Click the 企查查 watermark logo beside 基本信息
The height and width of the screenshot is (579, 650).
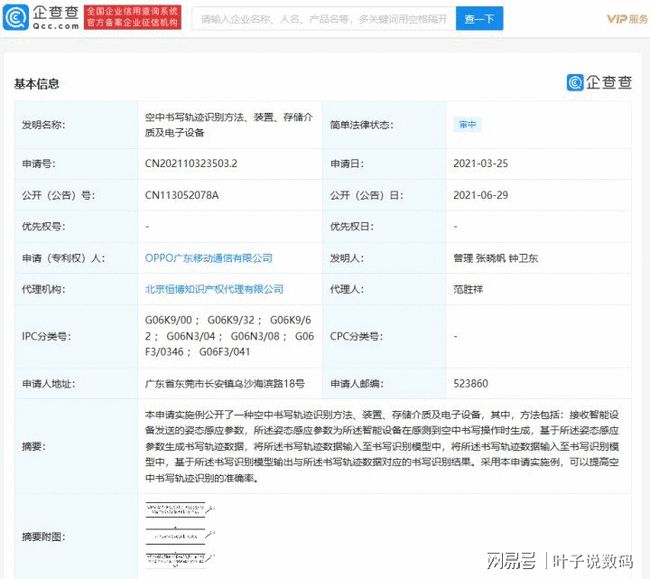[x=599, y=82]
